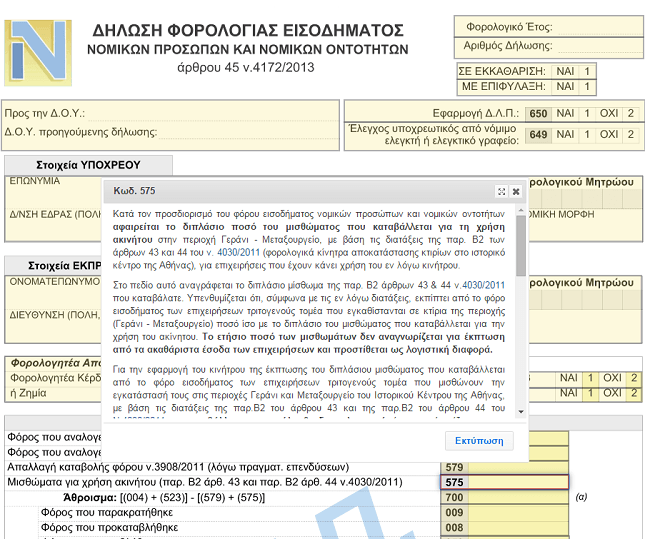Click code 008 label
The height and width of the screenshot is (539, 645).
coord(454,527)
